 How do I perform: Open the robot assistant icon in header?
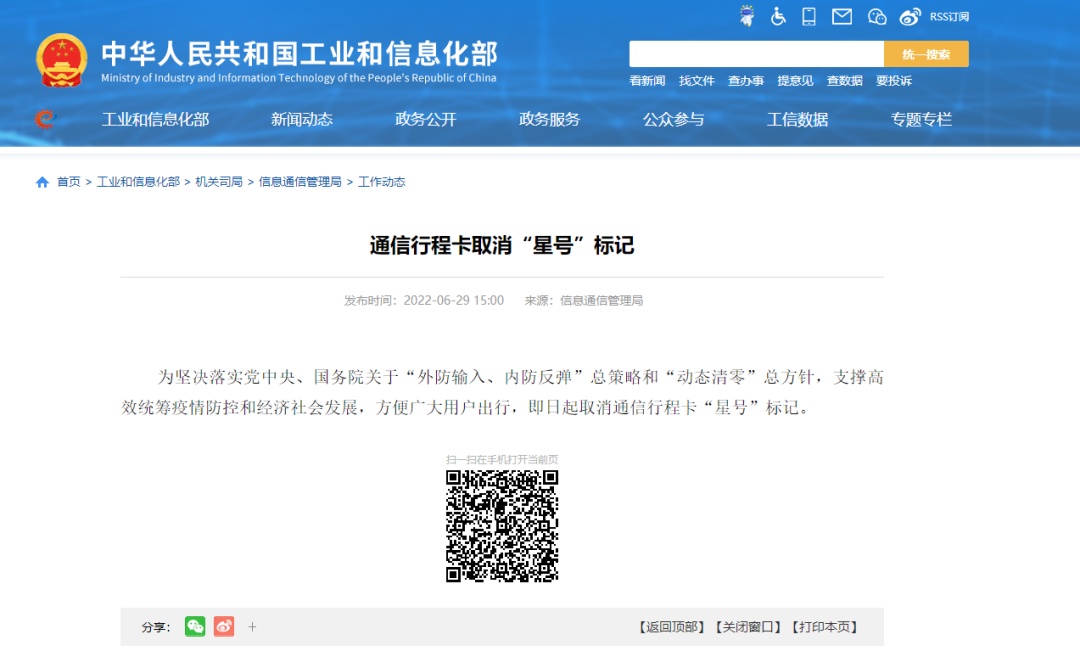(x=747, y=16)
